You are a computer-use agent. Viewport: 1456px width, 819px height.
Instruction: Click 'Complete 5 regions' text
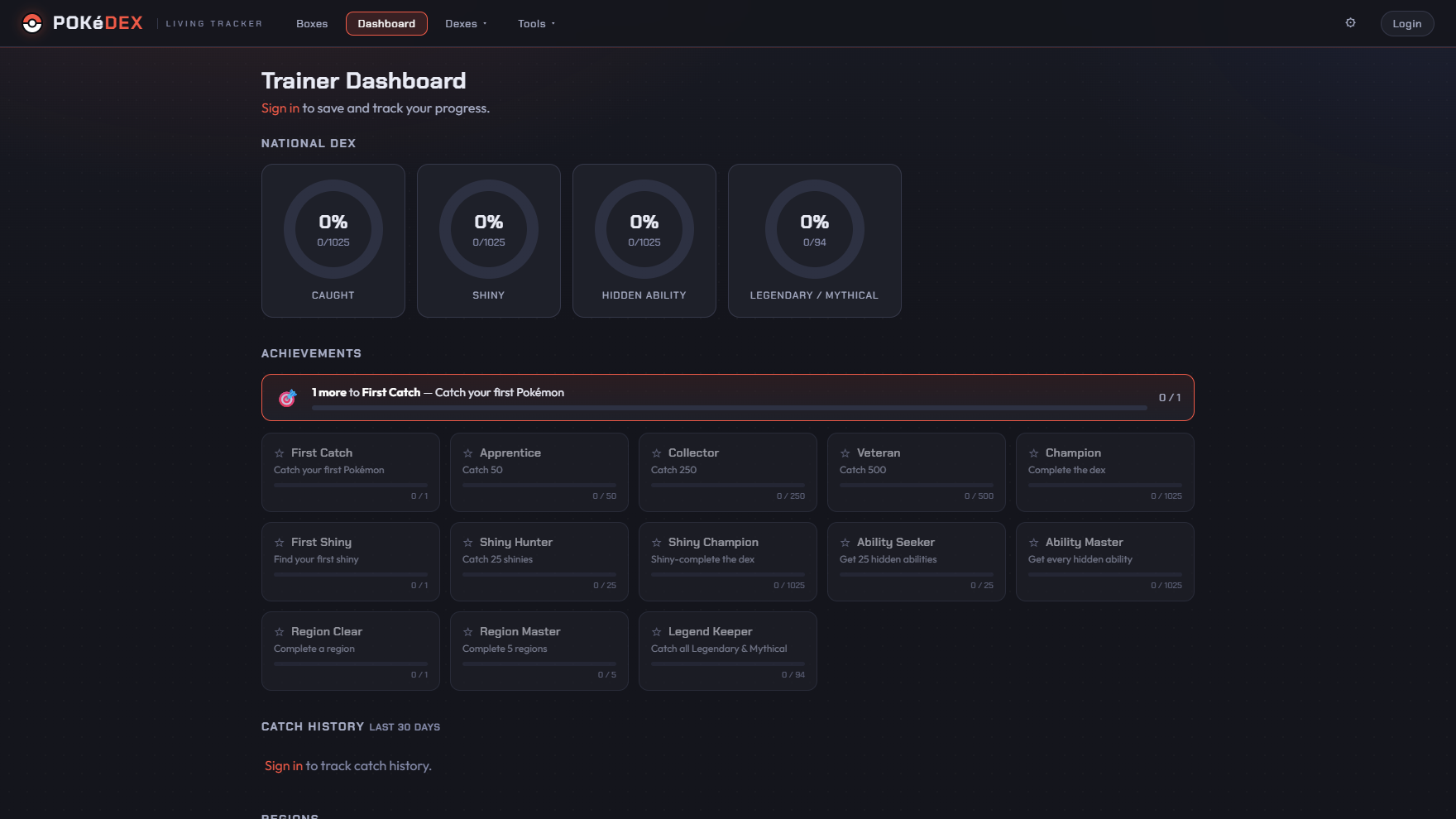(x=505, y=649)
